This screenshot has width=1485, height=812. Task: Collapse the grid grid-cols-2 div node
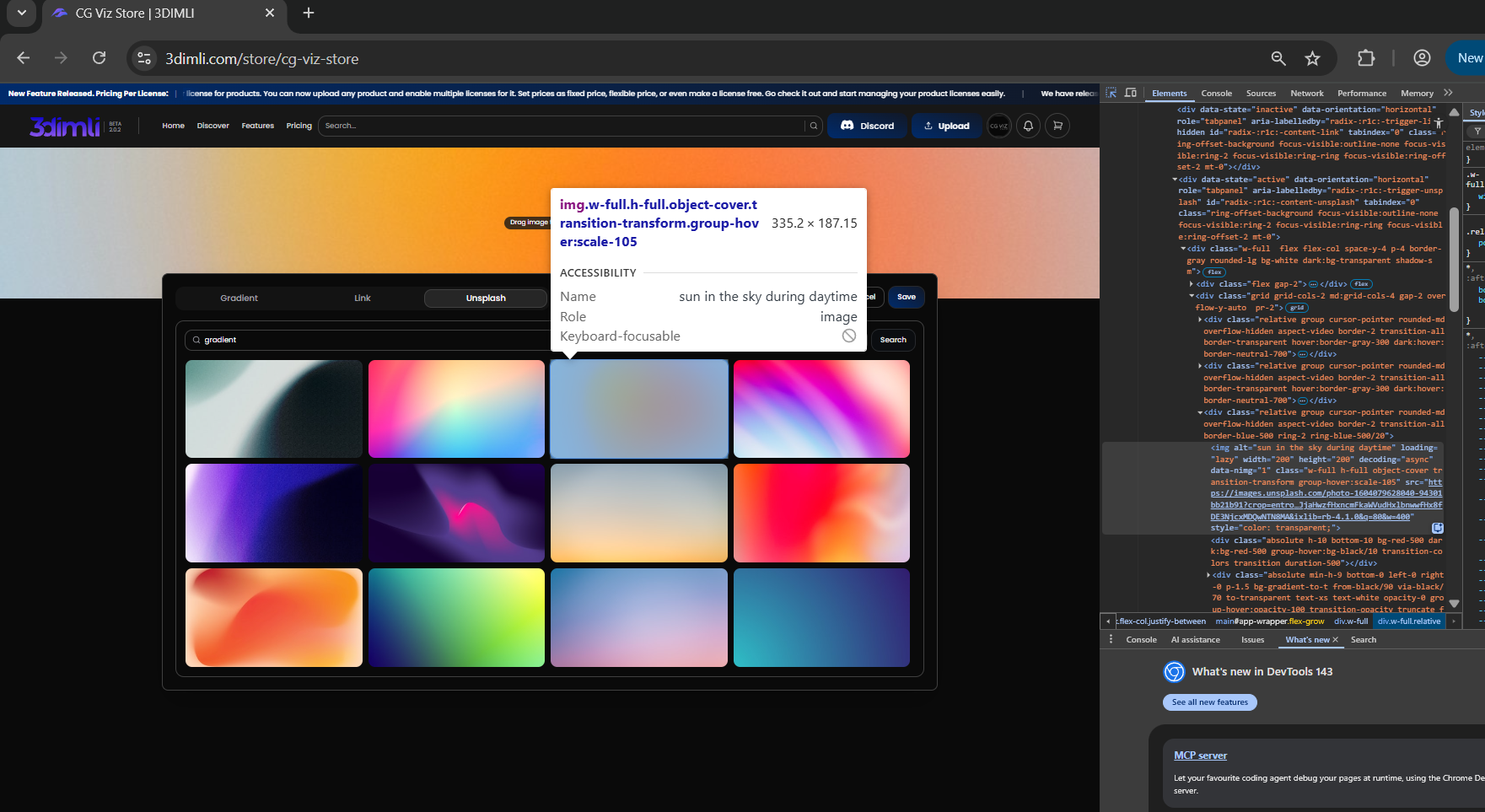point(1192,296)
